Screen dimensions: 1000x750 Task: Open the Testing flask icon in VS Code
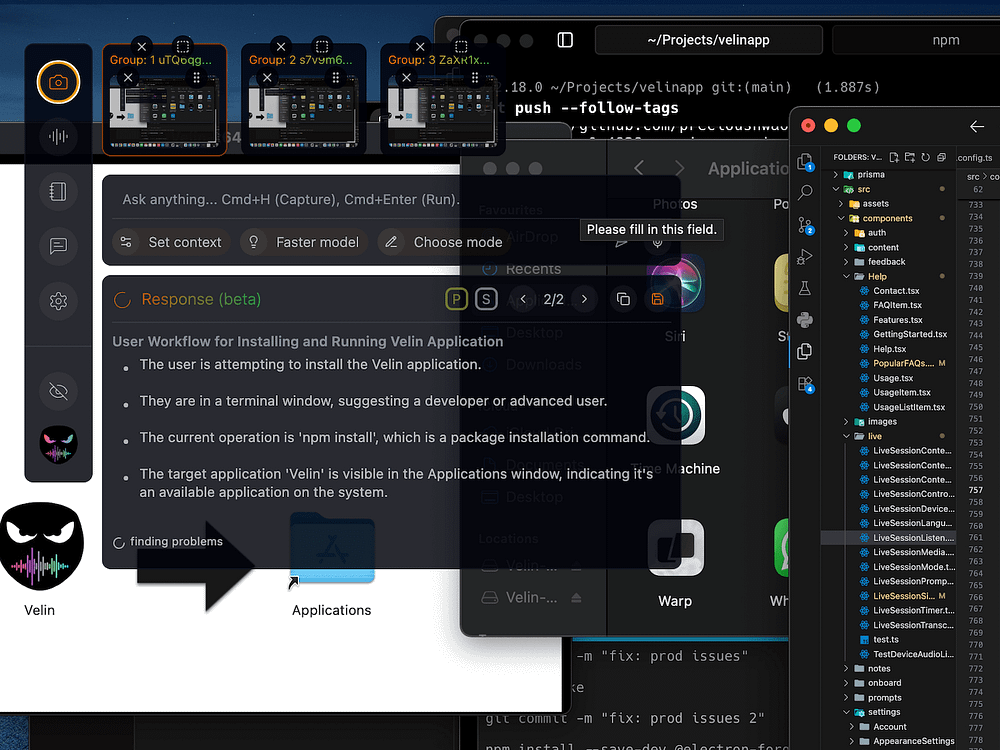click(x=805, y=288)
